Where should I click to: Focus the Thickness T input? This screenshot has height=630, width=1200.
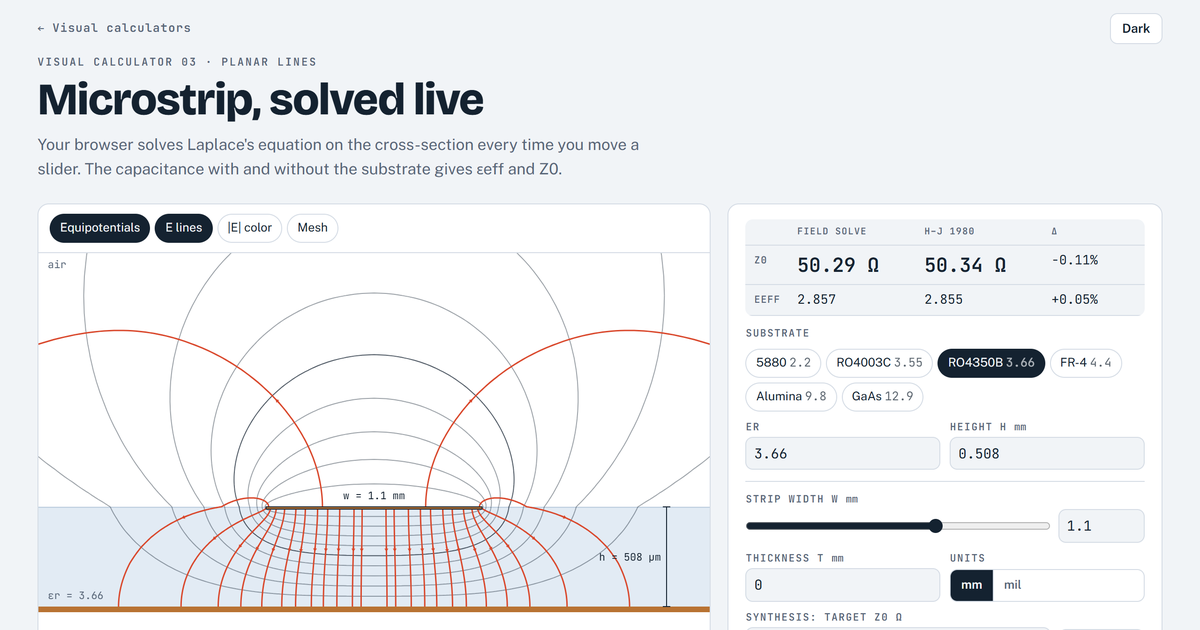[x=843, y=585]
